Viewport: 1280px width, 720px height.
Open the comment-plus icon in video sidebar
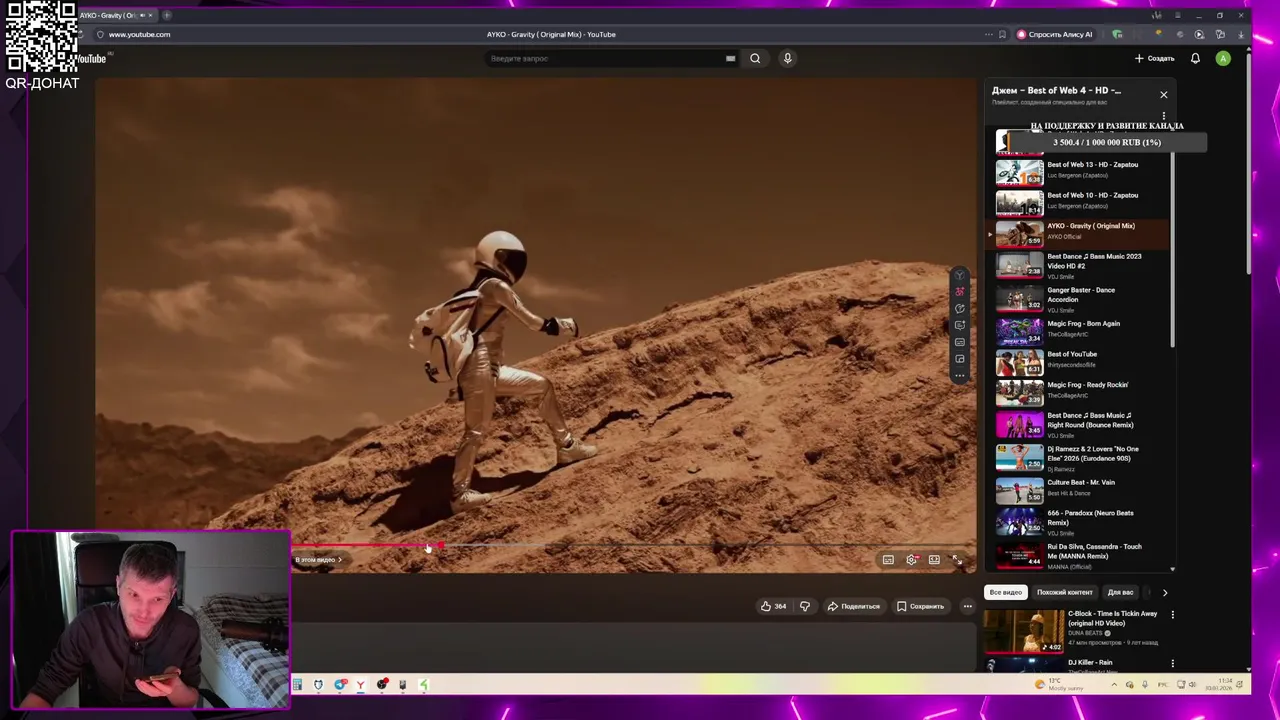[960, 325]
